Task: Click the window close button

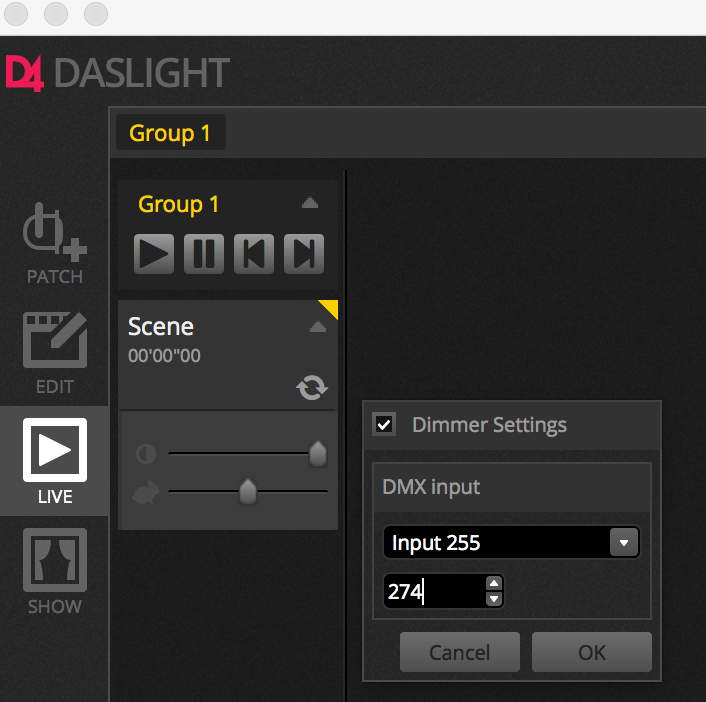Action: pyautogui.click(x=16, y=14)
